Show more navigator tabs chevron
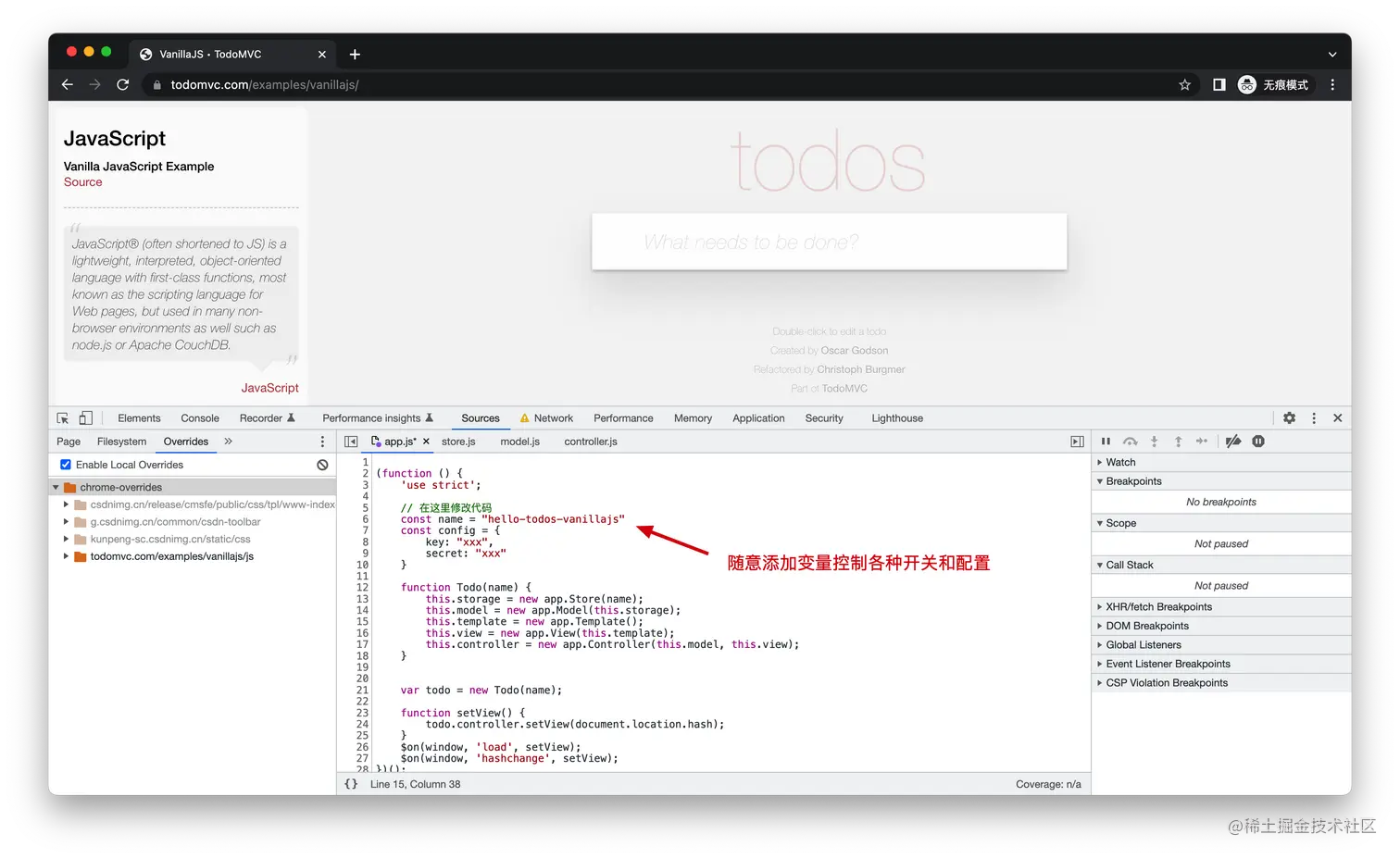 (228, 442)
